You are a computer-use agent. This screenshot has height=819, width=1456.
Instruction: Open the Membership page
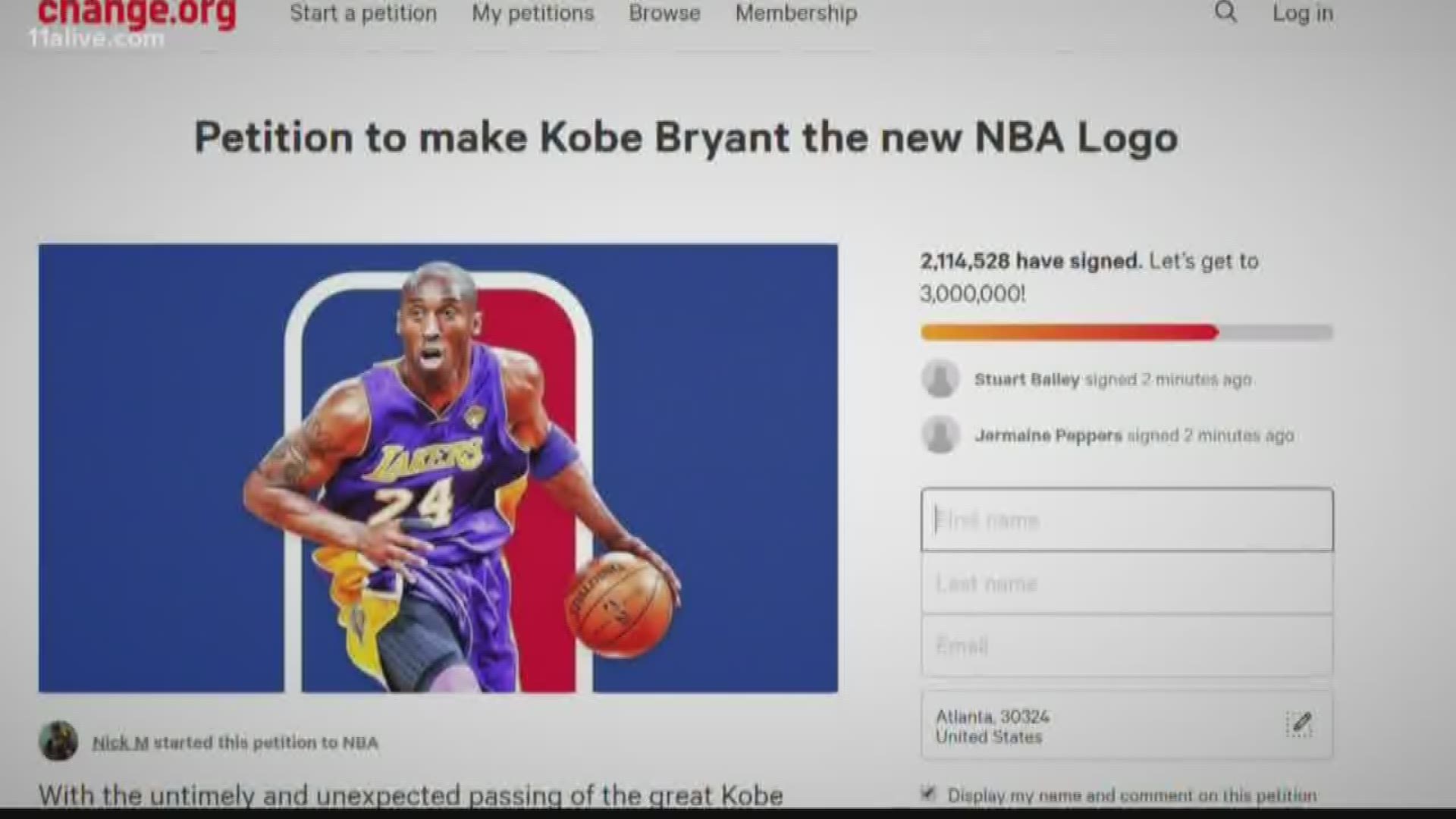(796, 14)
